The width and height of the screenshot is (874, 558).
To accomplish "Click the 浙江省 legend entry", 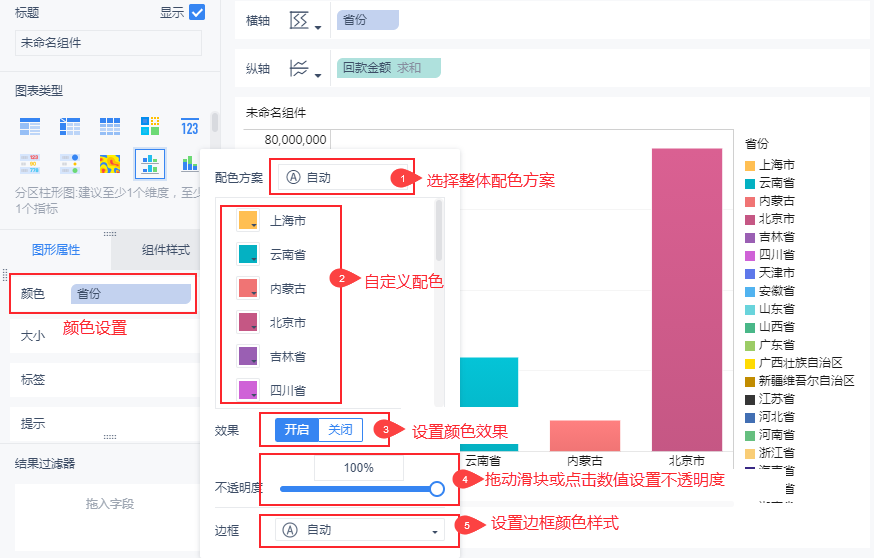I will click(x=770, y=453).
